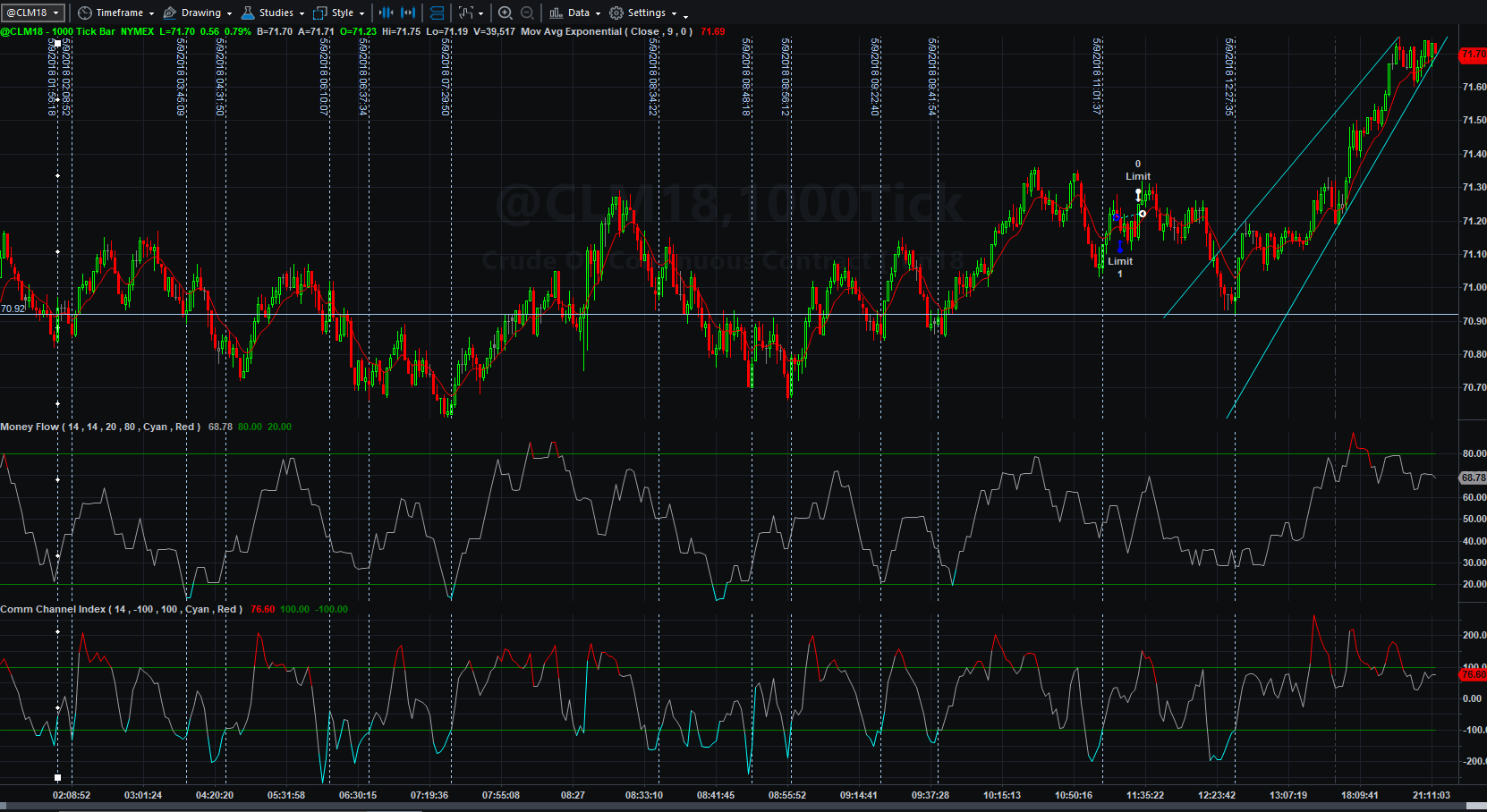Zoom out using the magnifier minus icon
This screenshot has height=812, width=1487.
(x=527, y=13)
